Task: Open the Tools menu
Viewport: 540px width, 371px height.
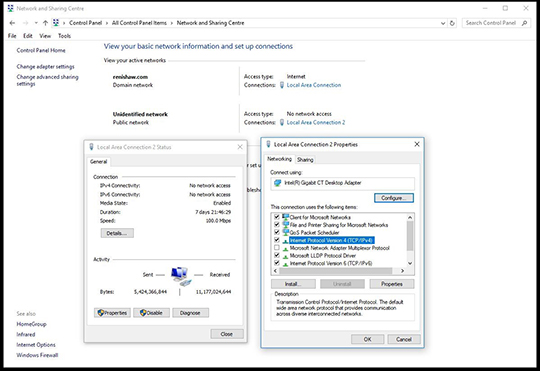Action: 64,36
